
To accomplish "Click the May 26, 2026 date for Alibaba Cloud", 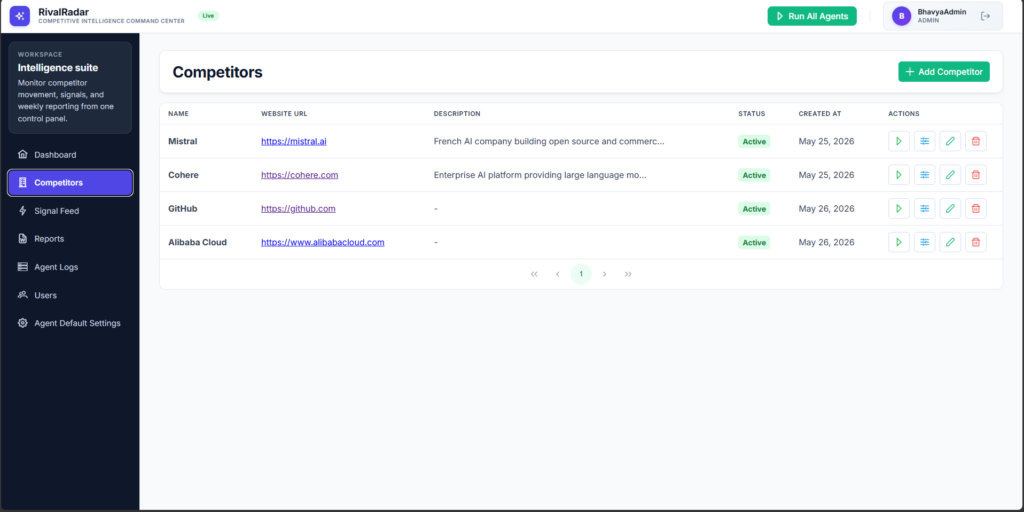I will 826,242.
